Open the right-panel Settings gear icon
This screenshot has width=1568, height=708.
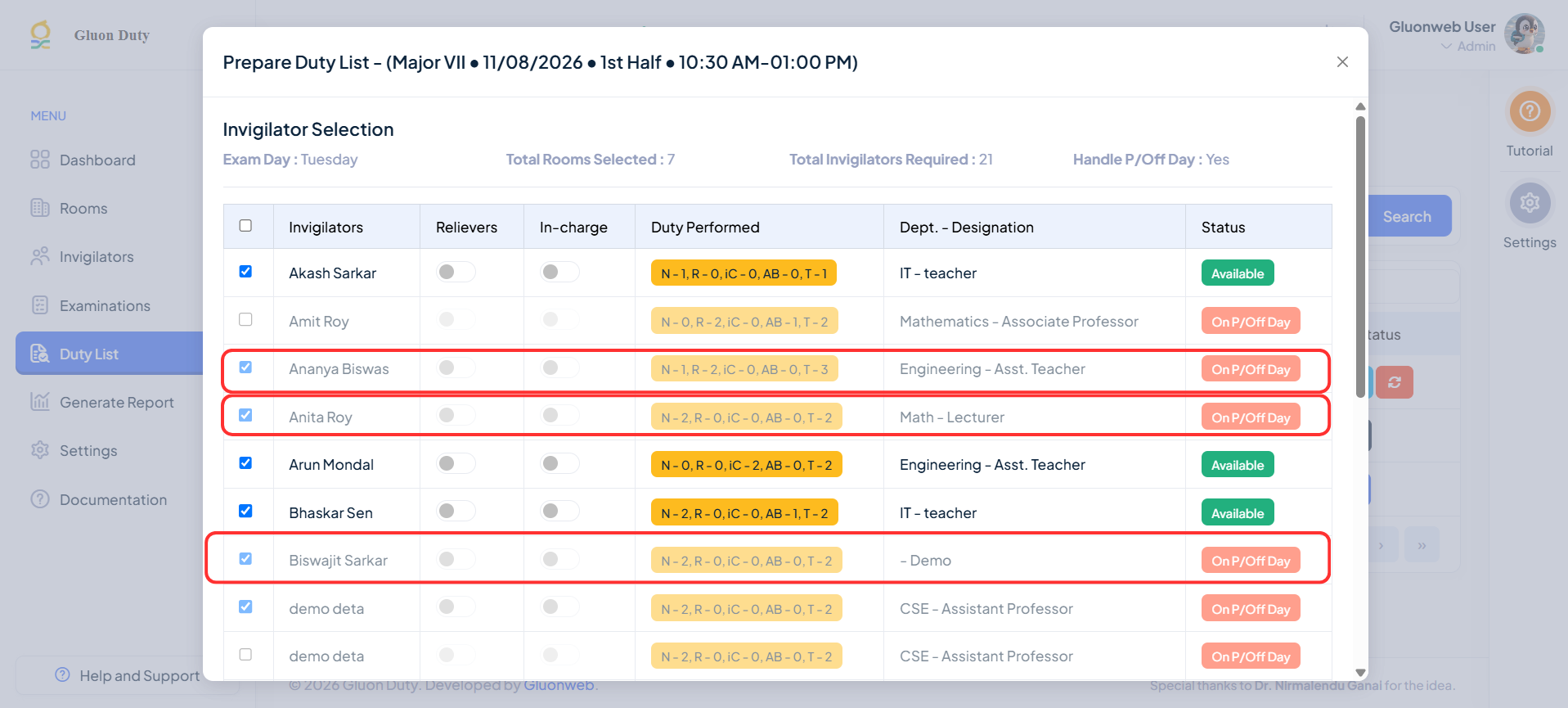tap(1530, 203)
